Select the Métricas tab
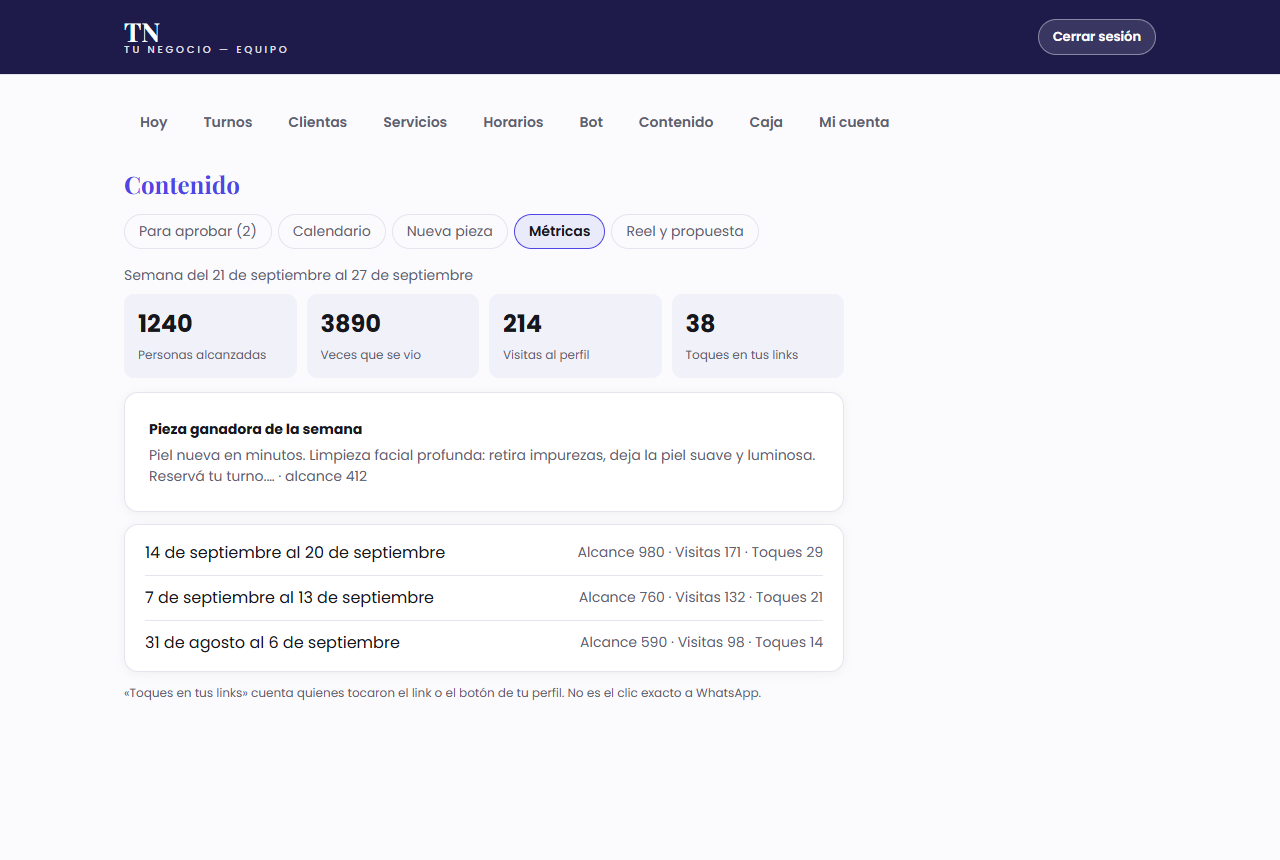This screenshot has width=1280, height=860. tap(559, 231)
